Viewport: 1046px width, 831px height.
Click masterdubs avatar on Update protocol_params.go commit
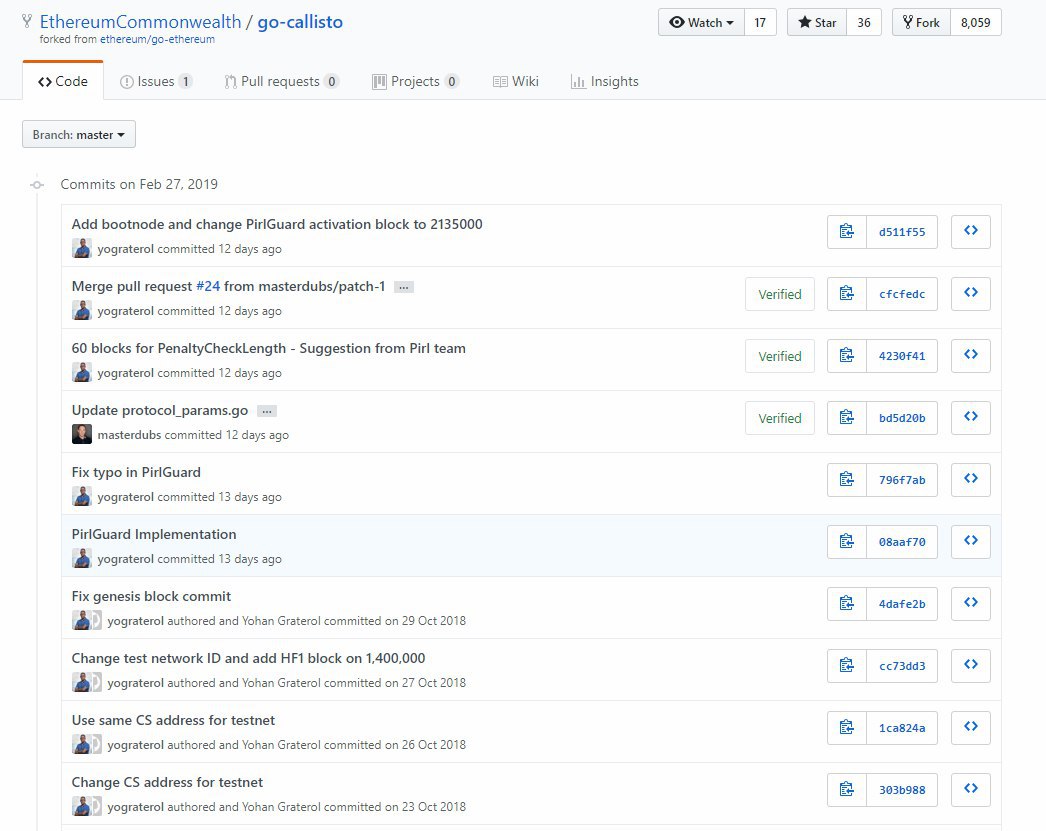tap(81, 434)
